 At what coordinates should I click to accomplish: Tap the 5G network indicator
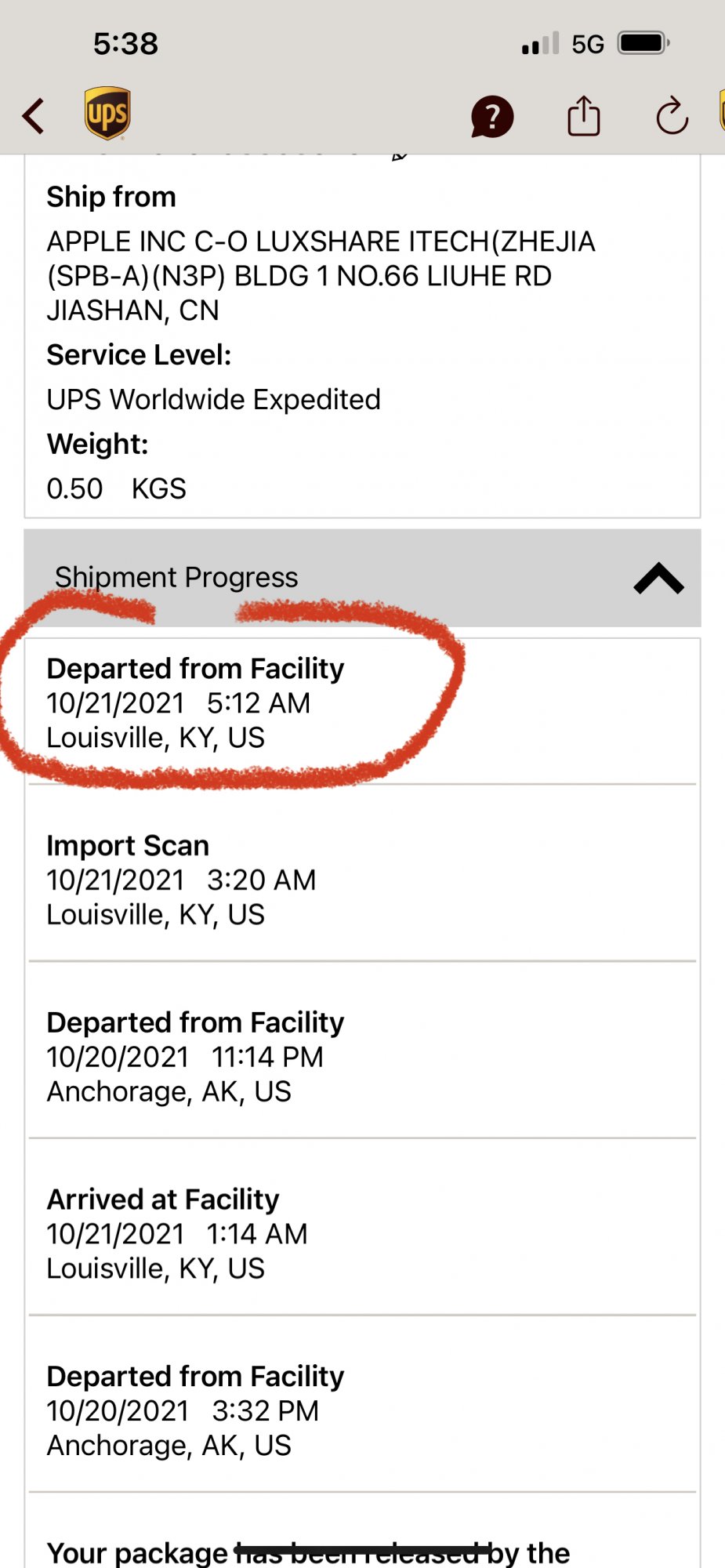pos(588,44)
